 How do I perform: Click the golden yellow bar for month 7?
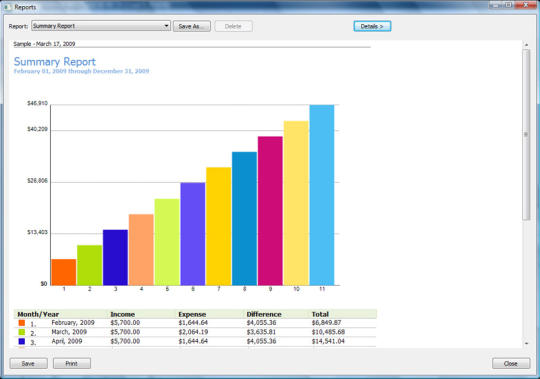(219, 226)
